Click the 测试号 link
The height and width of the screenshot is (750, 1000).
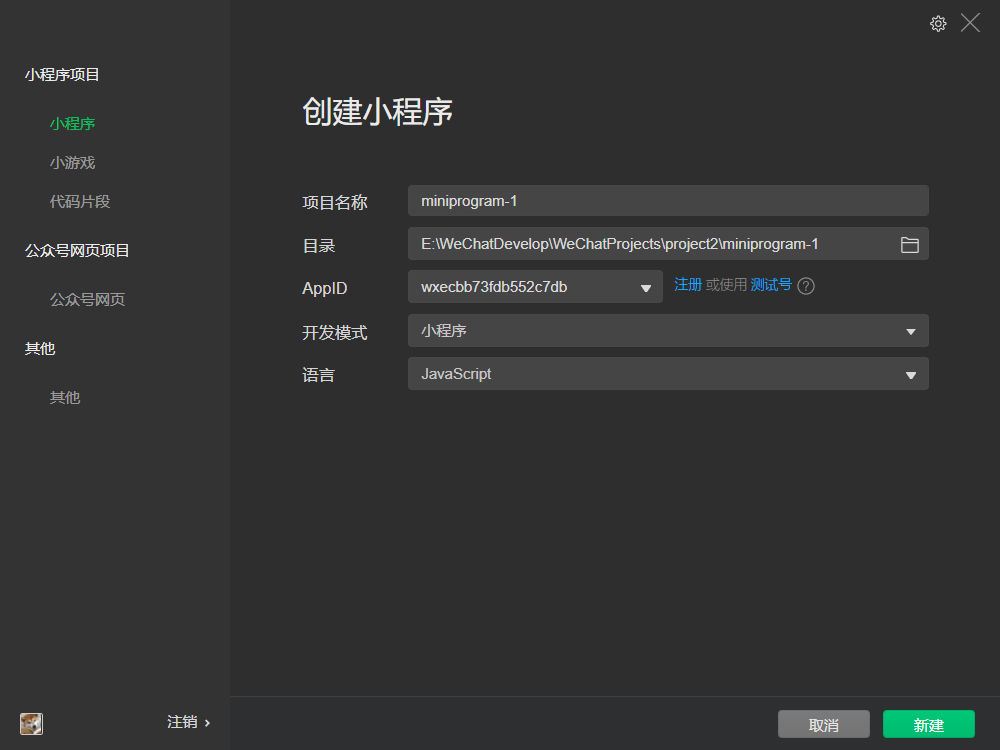[771, 285]
